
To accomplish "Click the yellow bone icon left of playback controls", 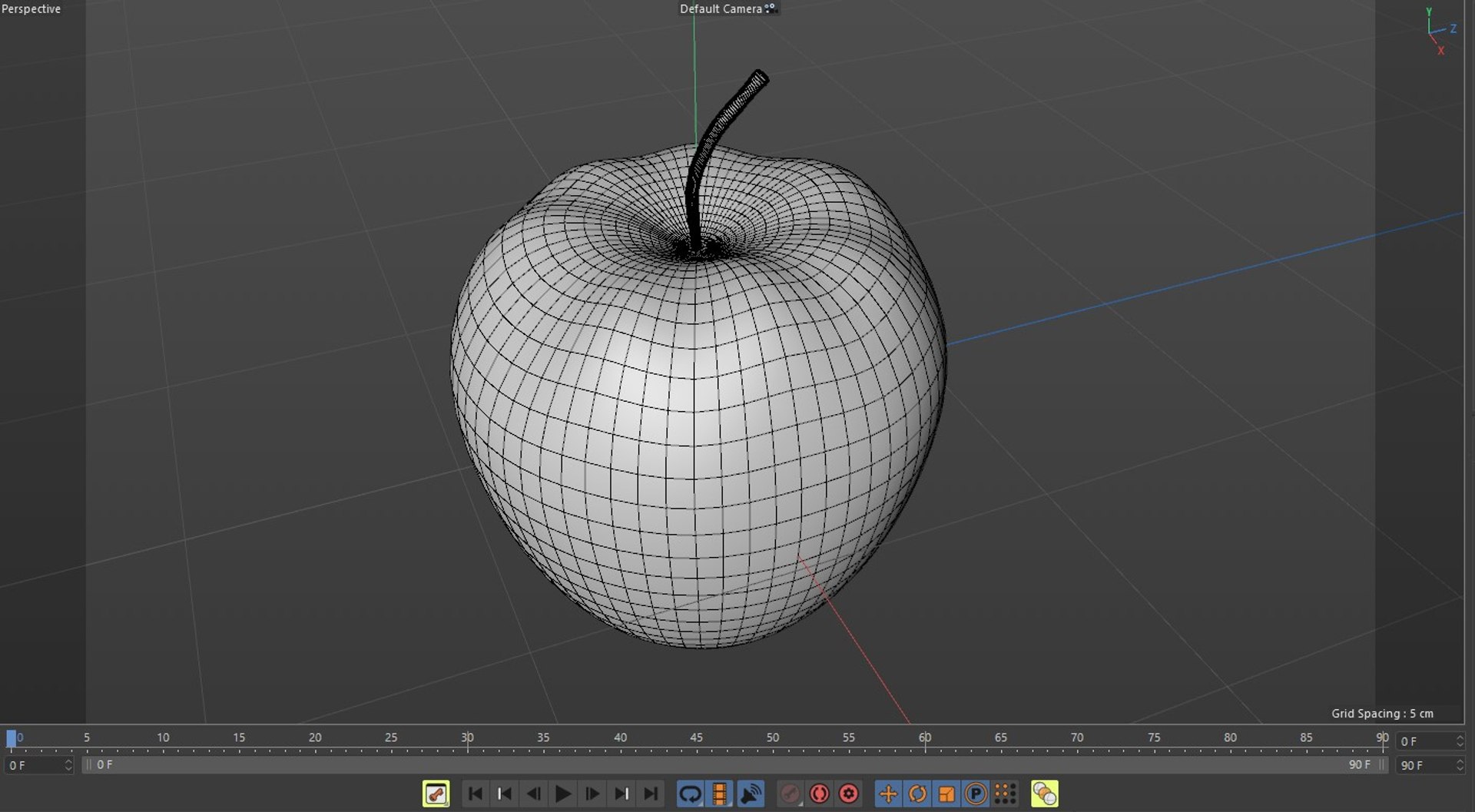I will tap(436, 794).
